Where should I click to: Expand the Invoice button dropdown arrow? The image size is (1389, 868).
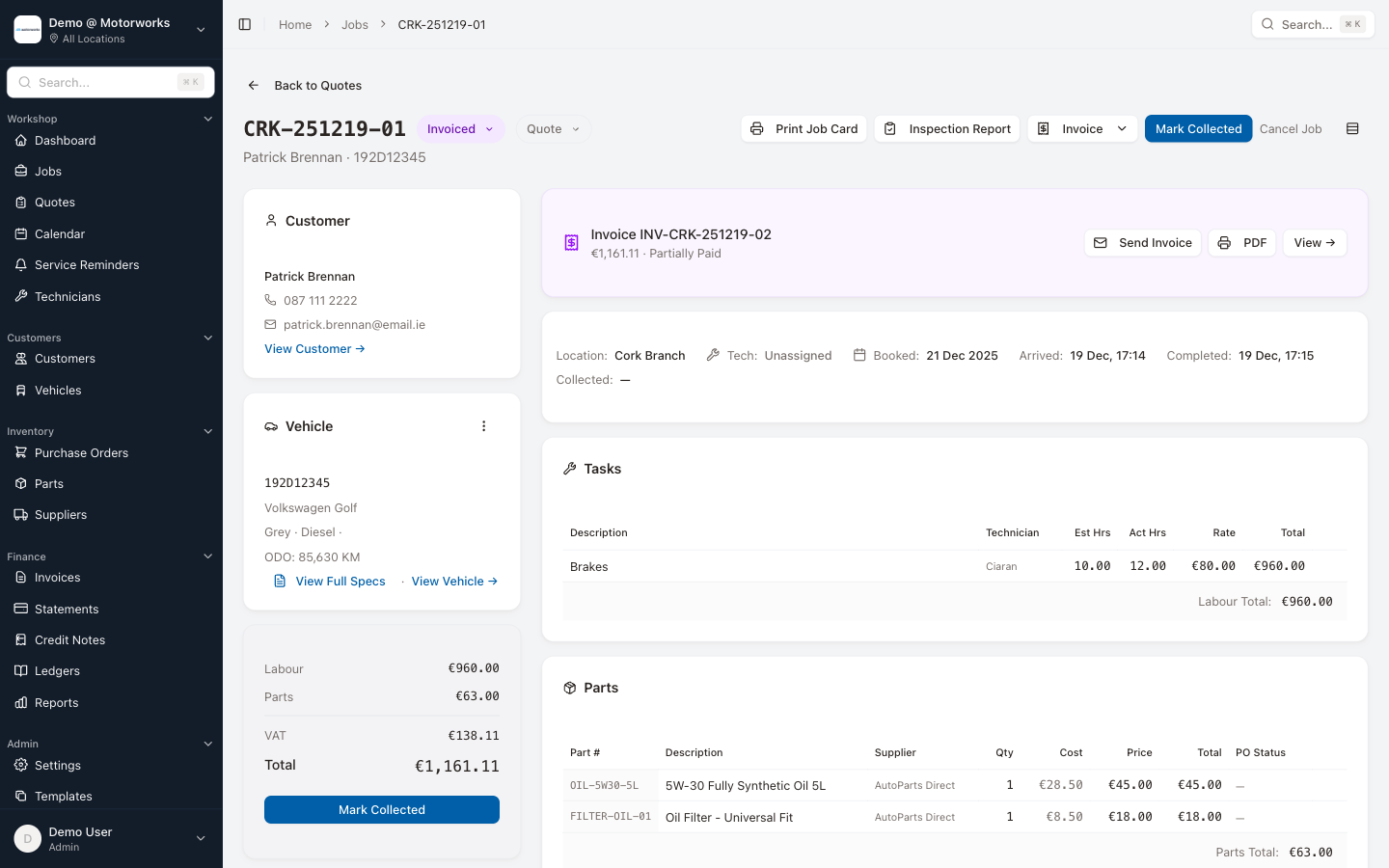coord(1122,128)
